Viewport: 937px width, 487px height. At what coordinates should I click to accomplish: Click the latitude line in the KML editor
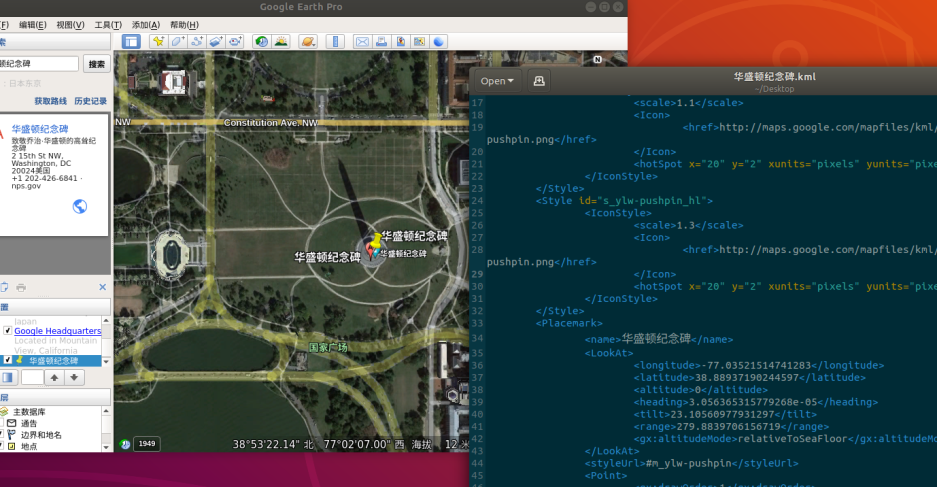[x=749, y=378]
